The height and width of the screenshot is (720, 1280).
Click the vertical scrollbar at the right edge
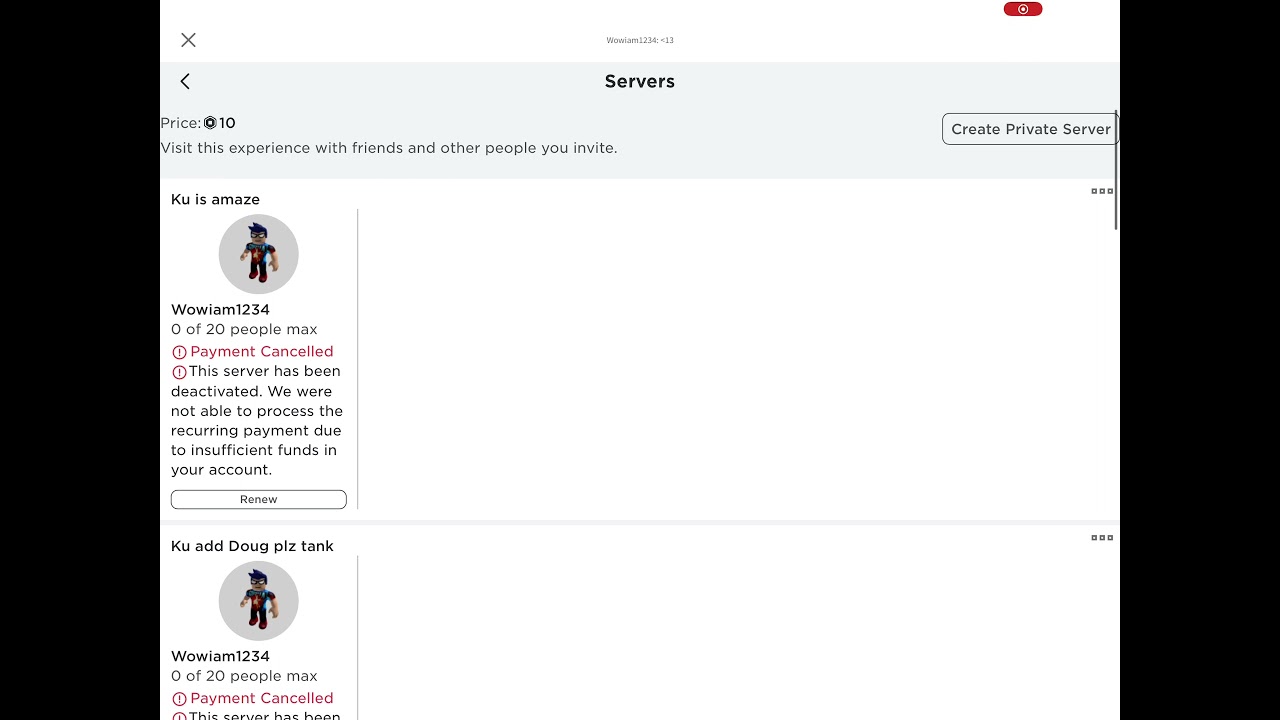1116,170
